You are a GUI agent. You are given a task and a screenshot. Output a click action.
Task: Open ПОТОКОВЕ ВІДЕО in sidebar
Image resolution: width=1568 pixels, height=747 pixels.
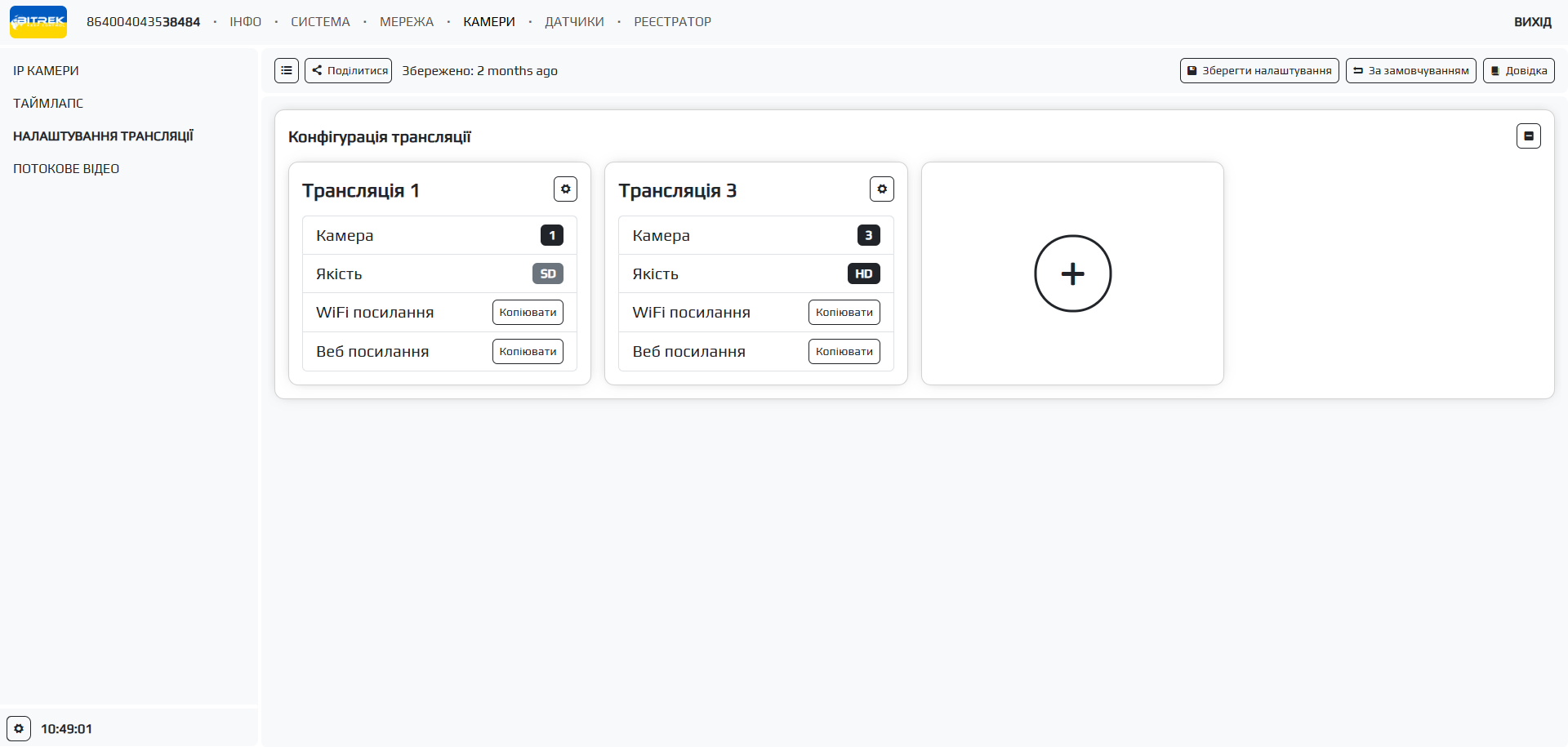pos(66,169)
